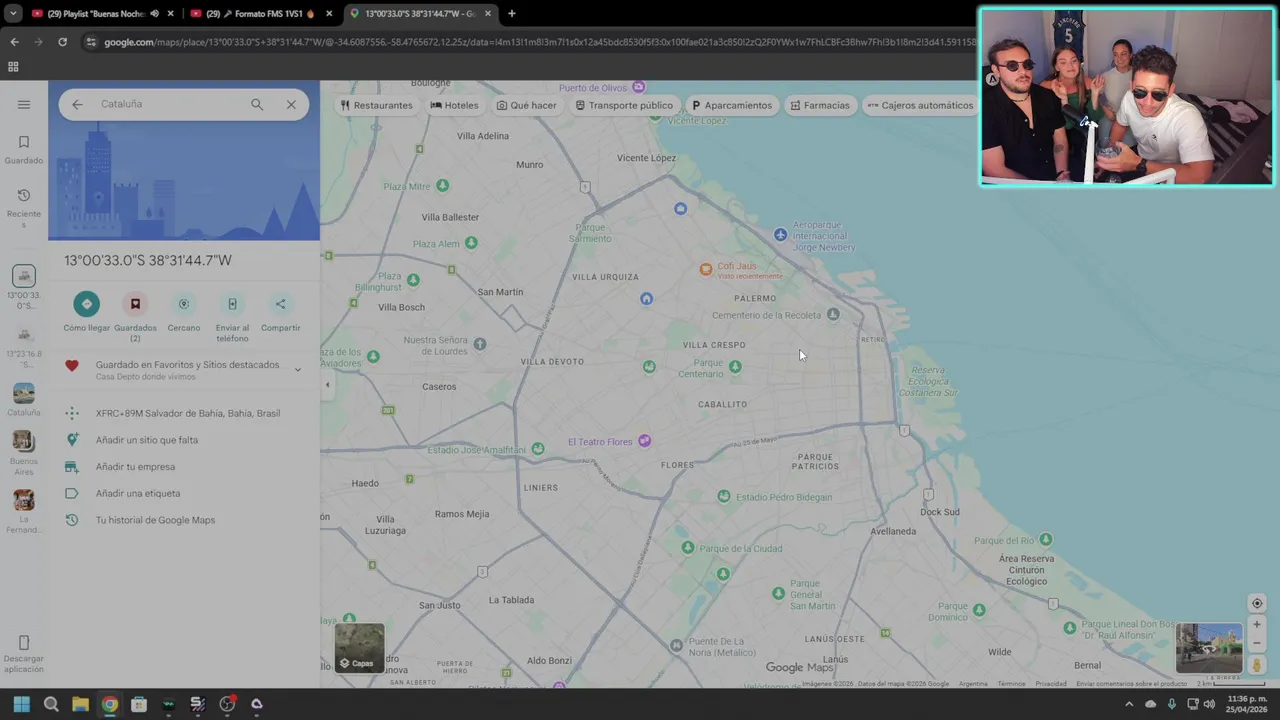Zoom in with the plus button

tap(1257, 625)
